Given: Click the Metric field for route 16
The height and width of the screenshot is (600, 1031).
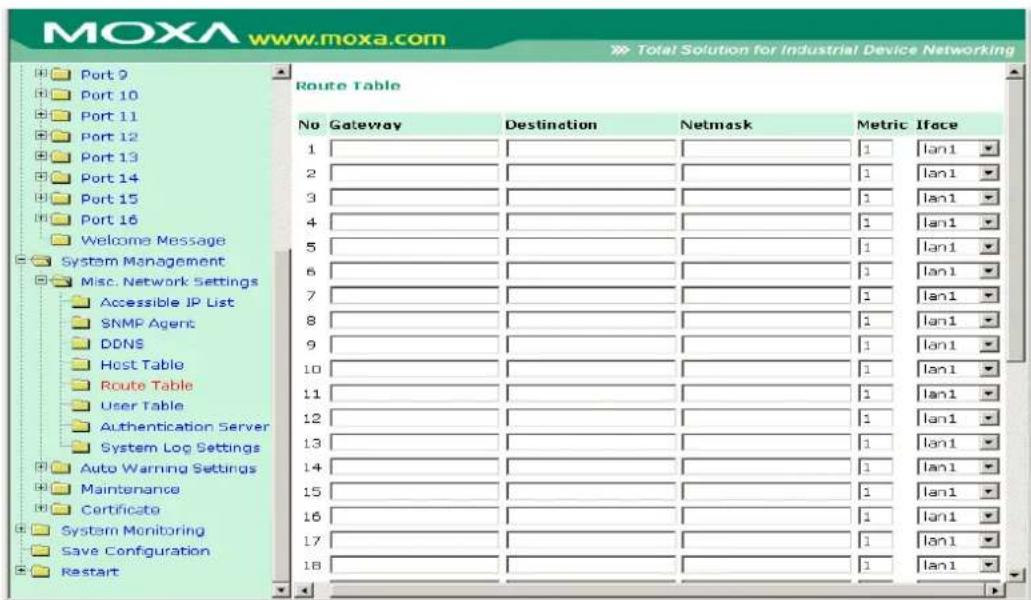Looking at the screenshot, I should (x=876, y=517).
